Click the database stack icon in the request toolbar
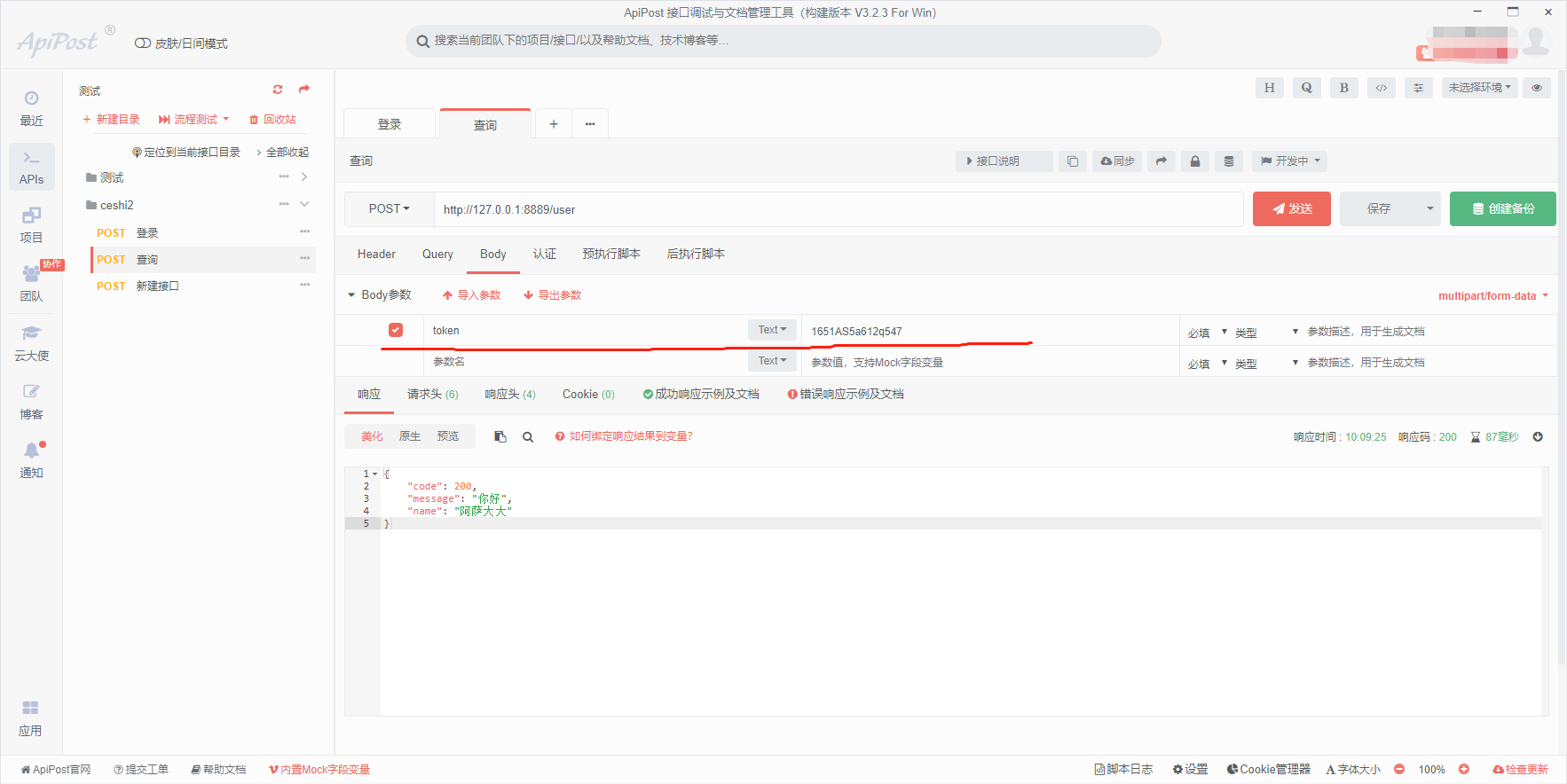The width and height of the screenshot is (1567, 784). [1229, 161]
